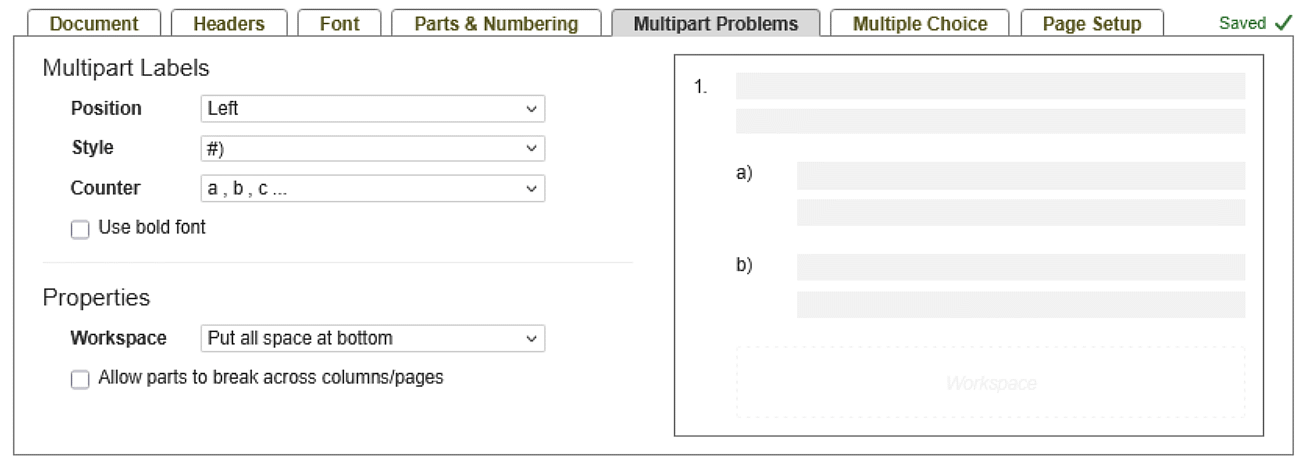This screenshot has height=467, width=1305.
Task: Toggle Allow parts to break across columns/pages
Action: [x=80, y=380]
